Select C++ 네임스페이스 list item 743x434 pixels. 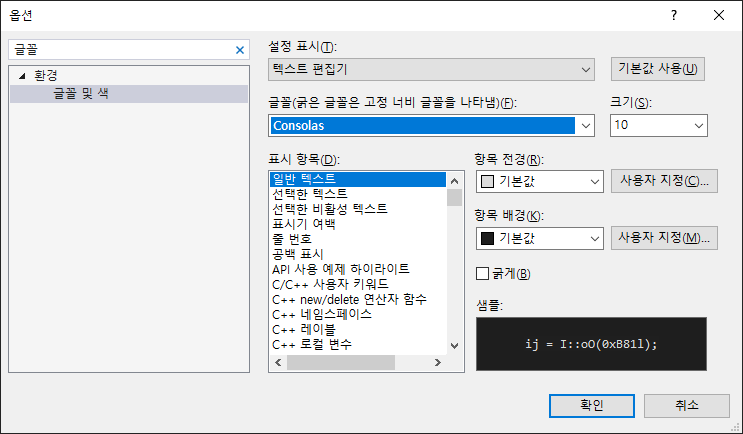tap(358, 315)
